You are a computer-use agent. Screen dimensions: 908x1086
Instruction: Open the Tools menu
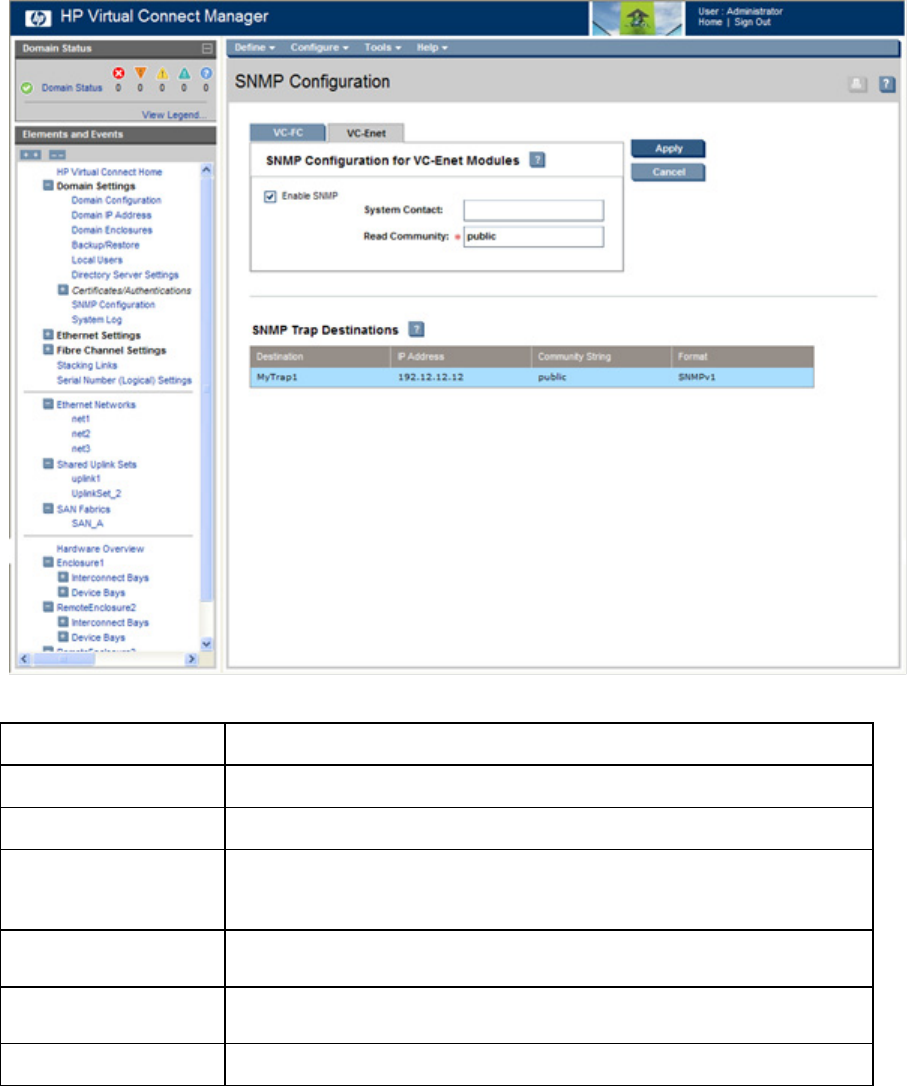click(382, 48)
